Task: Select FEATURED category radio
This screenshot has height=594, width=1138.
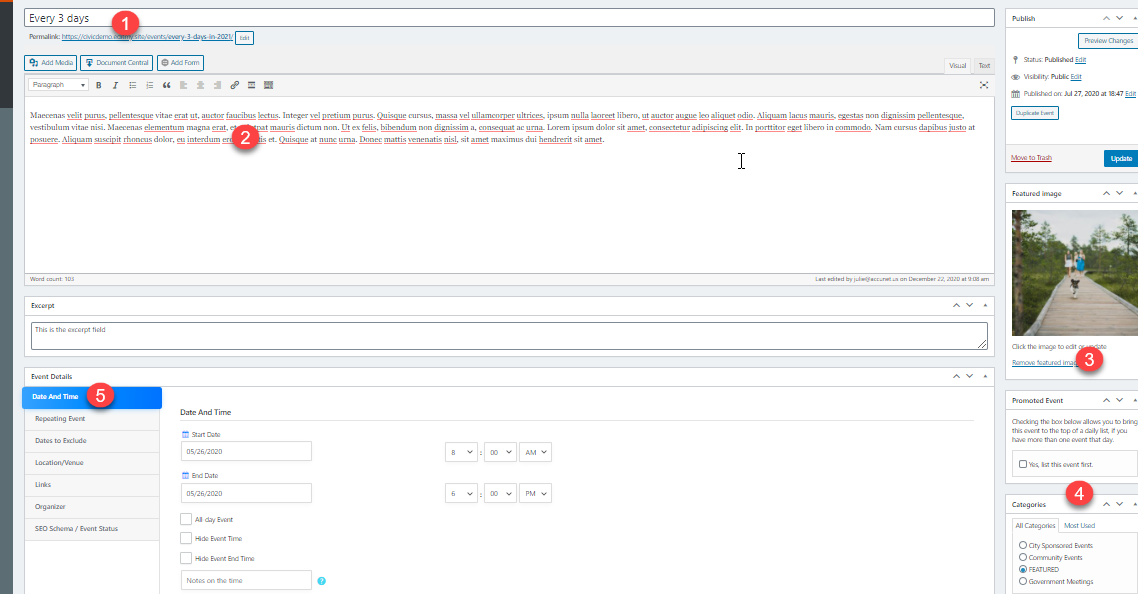Action: (x=1023, y=569)
